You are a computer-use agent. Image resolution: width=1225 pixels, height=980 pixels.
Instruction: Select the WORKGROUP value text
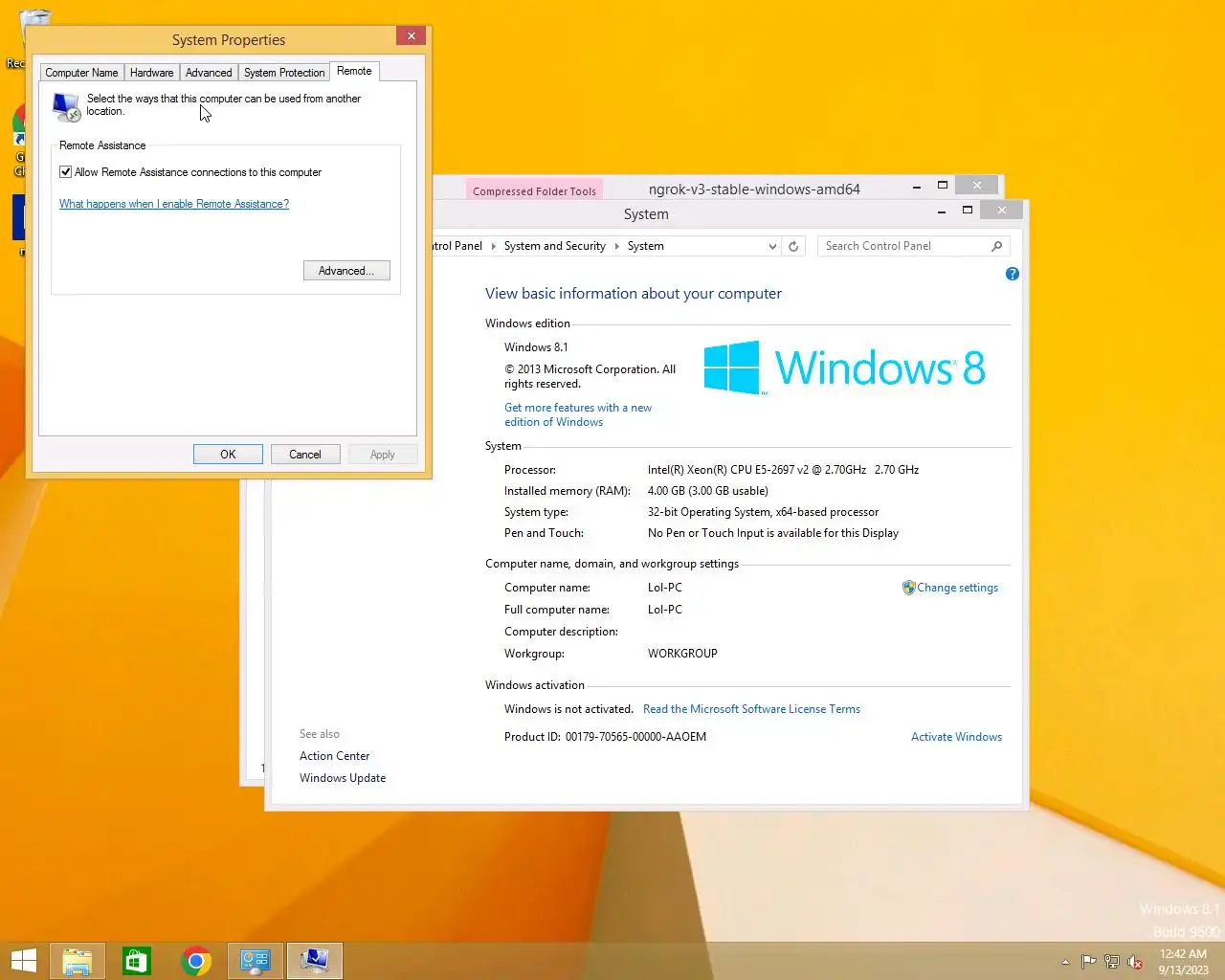point(682,654)
